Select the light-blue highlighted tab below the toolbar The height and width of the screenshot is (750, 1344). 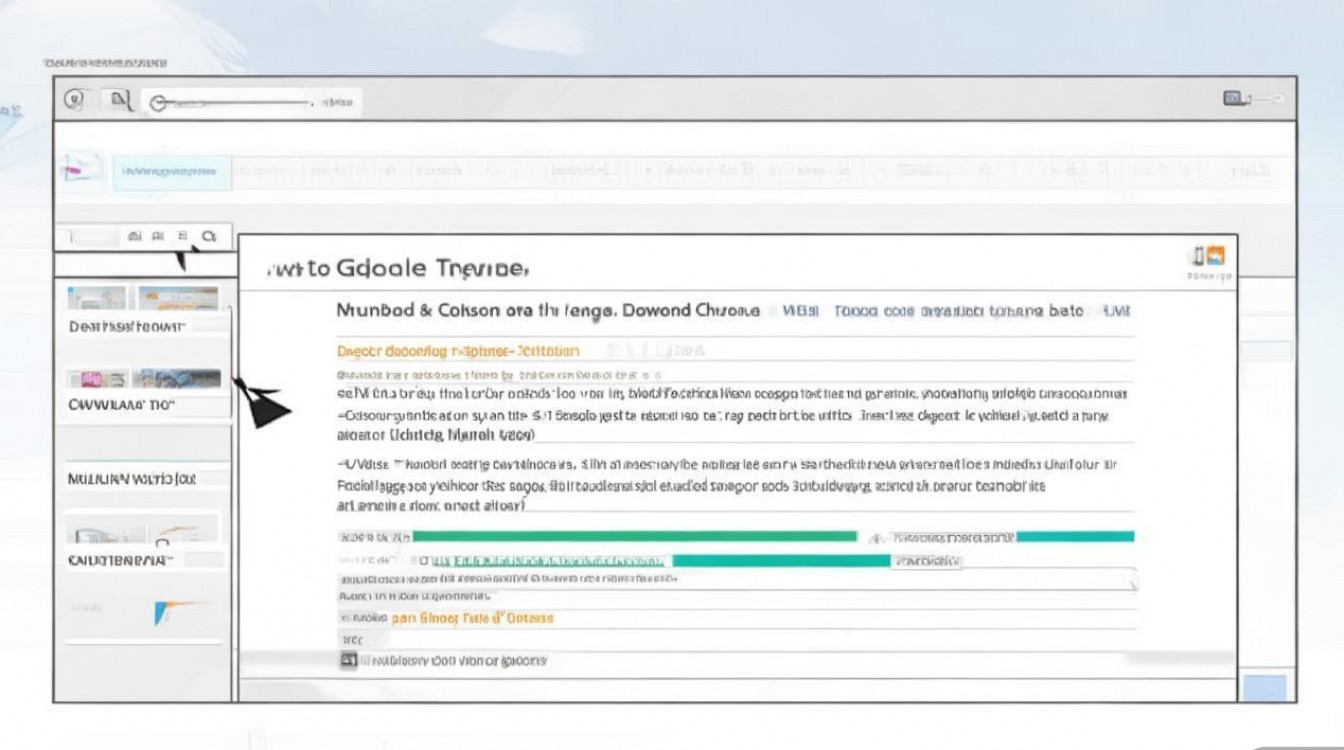click(x=171, y=172)
